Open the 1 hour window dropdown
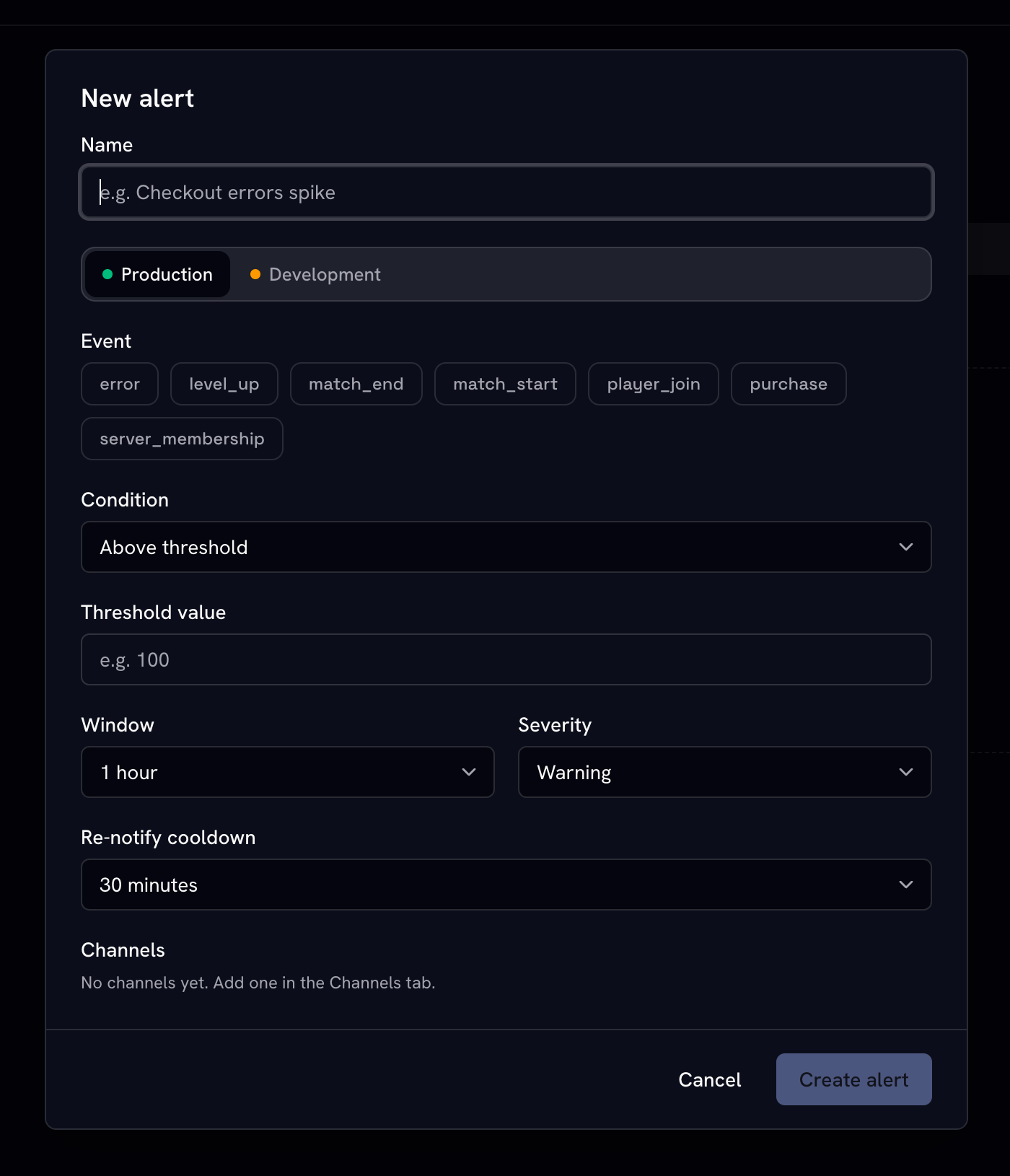The height and width of the screenshot is (1176, 1010). coord(288,772)
